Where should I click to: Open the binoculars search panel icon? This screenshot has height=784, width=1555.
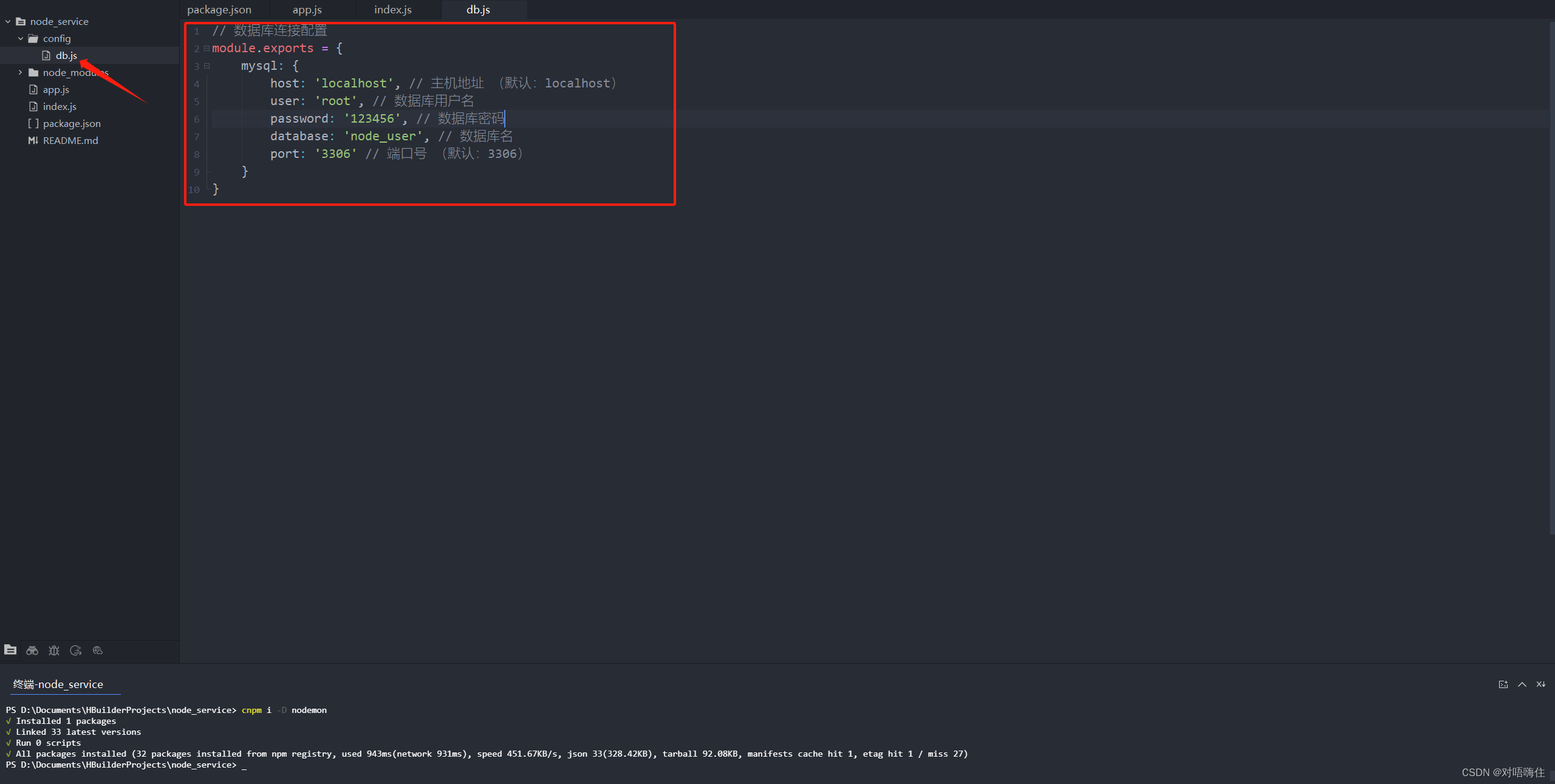point(32,650)
